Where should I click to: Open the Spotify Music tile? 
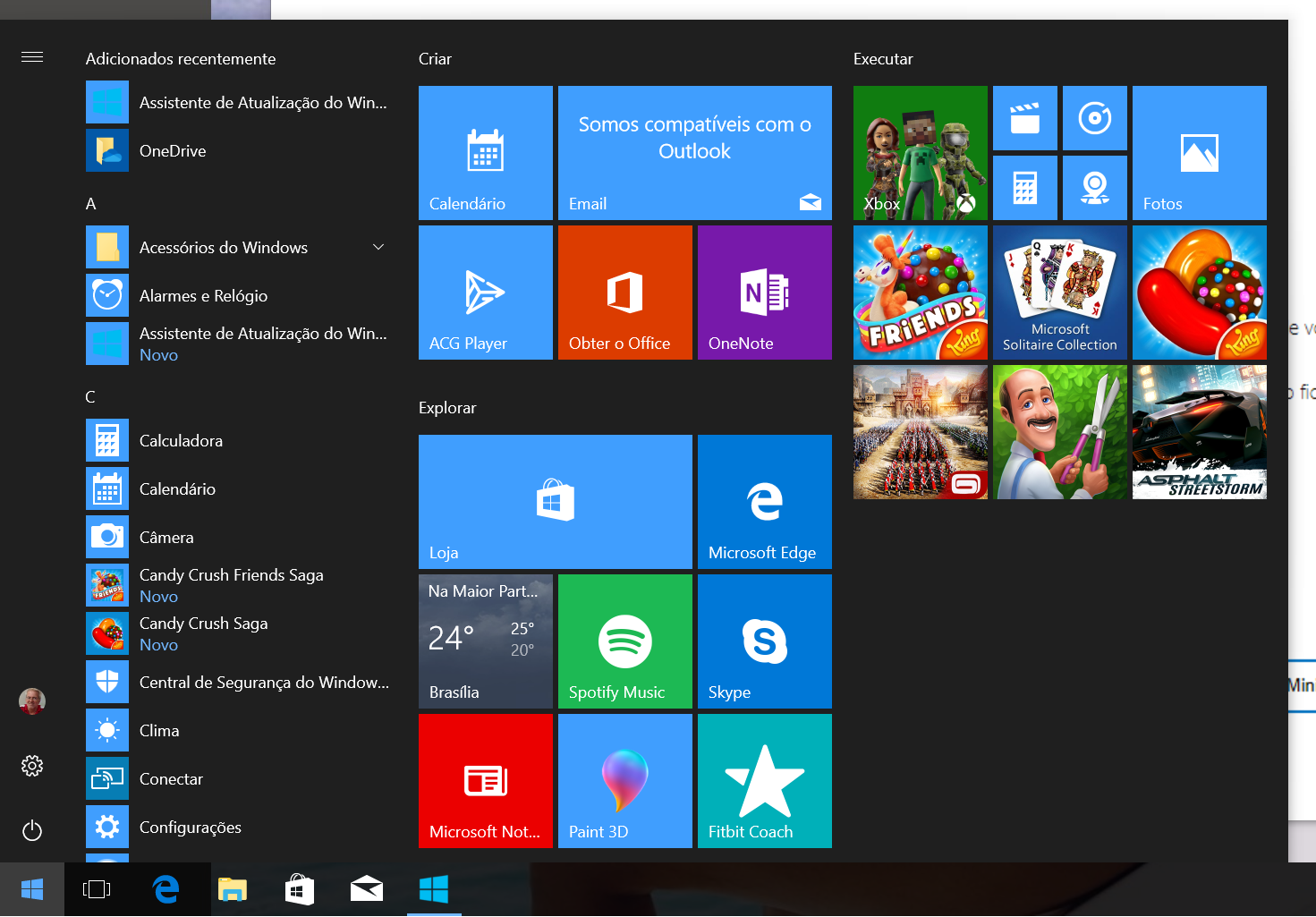pyautogui.click(x=624, y=641)
